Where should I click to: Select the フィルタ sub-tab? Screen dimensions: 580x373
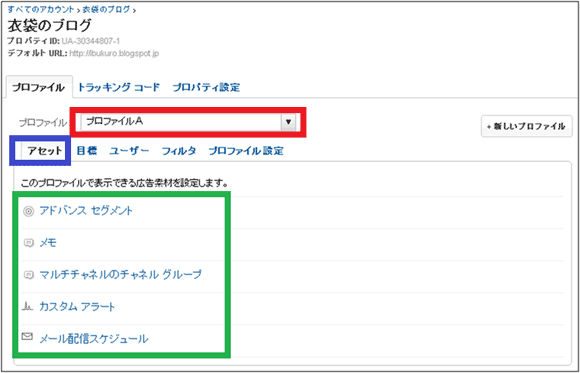179,151
